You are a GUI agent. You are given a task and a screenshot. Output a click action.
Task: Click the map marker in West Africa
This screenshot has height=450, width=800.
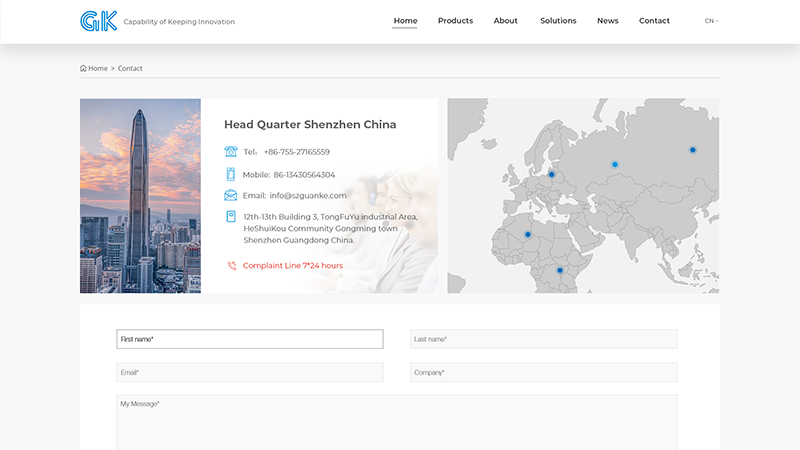(528, 235)
